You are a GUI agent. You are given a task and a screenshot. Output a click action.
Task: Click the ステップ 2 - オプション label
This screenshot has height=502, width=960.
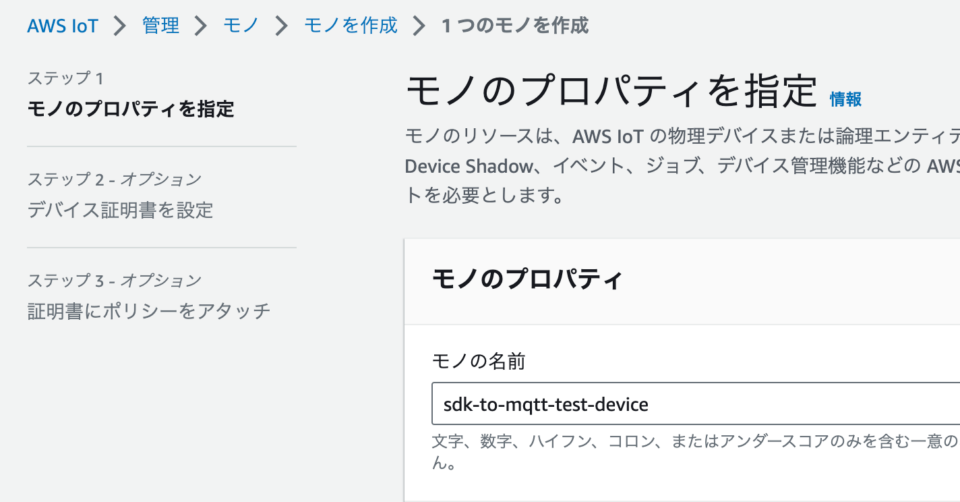click(x=114, y=179)
